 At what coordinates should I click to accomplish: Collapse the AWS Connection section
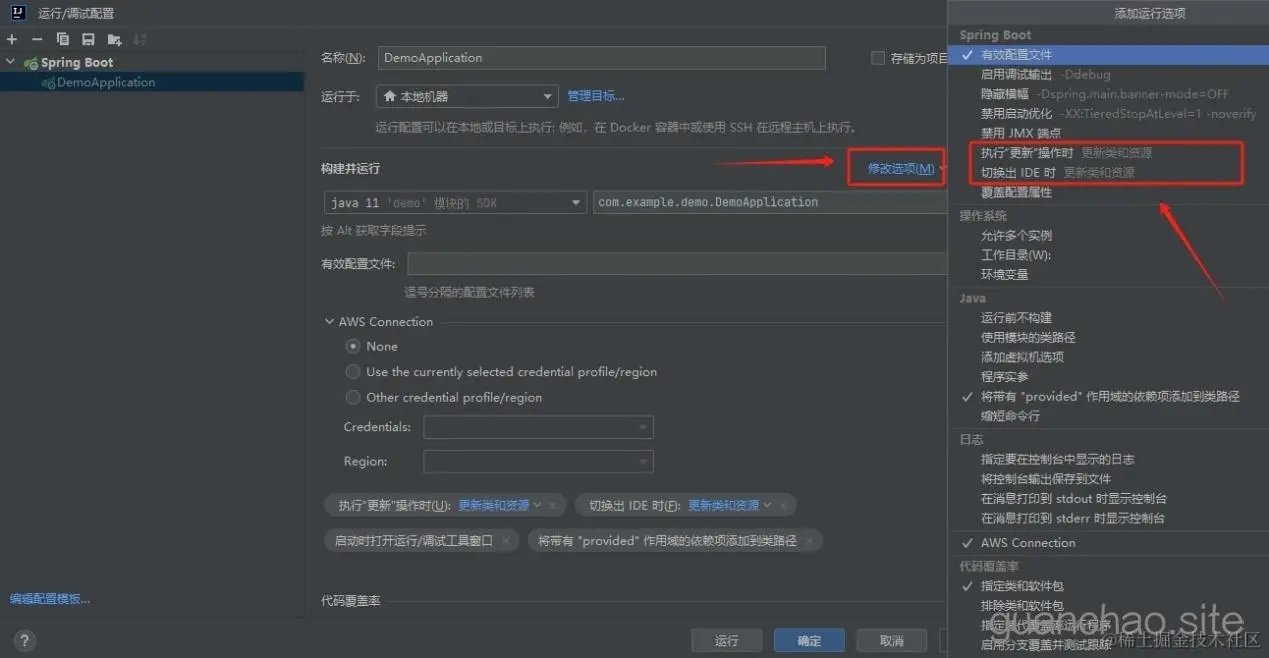[330, 322]
